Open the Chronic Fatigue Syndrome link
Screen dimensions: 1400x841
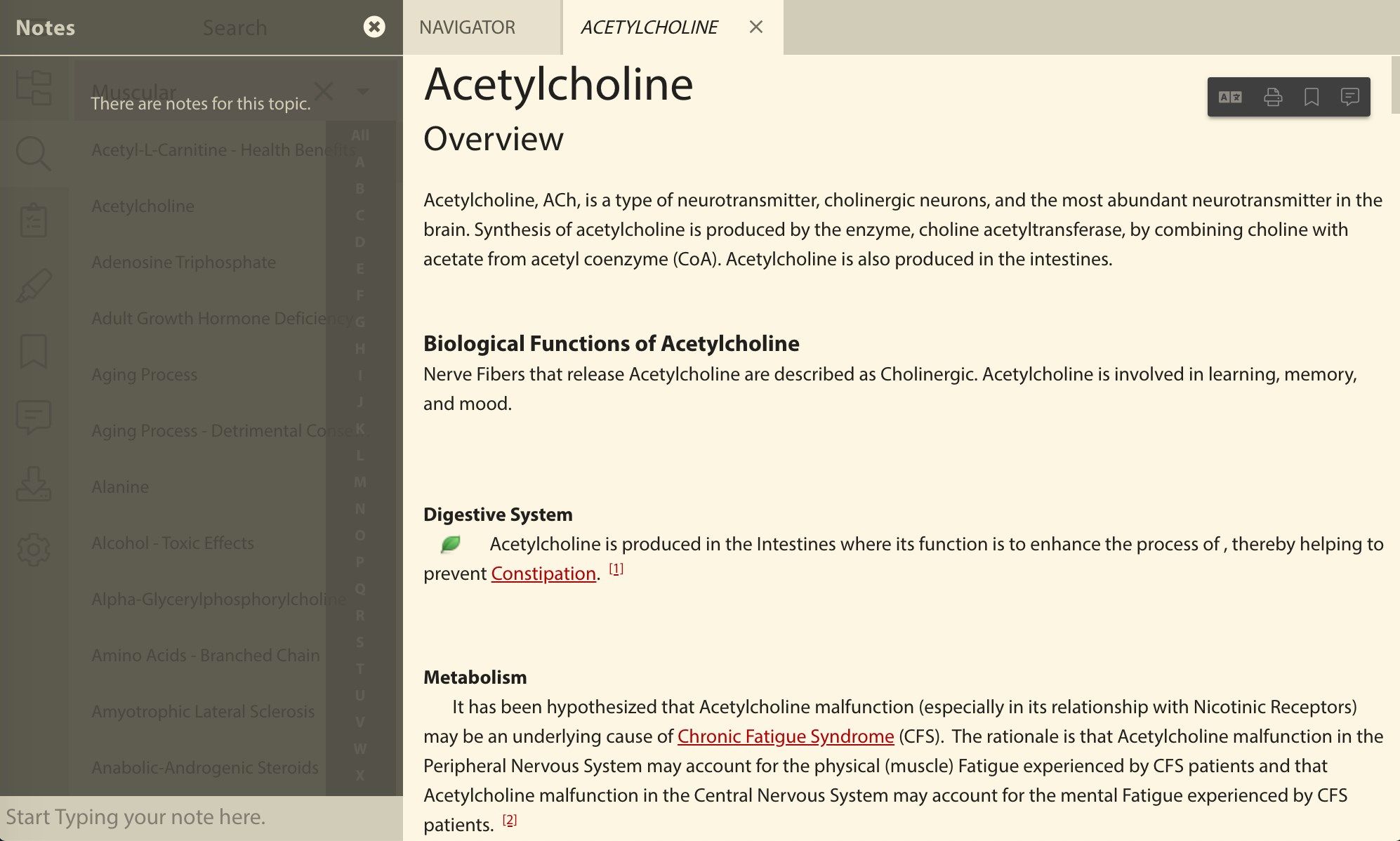point(786,736)
